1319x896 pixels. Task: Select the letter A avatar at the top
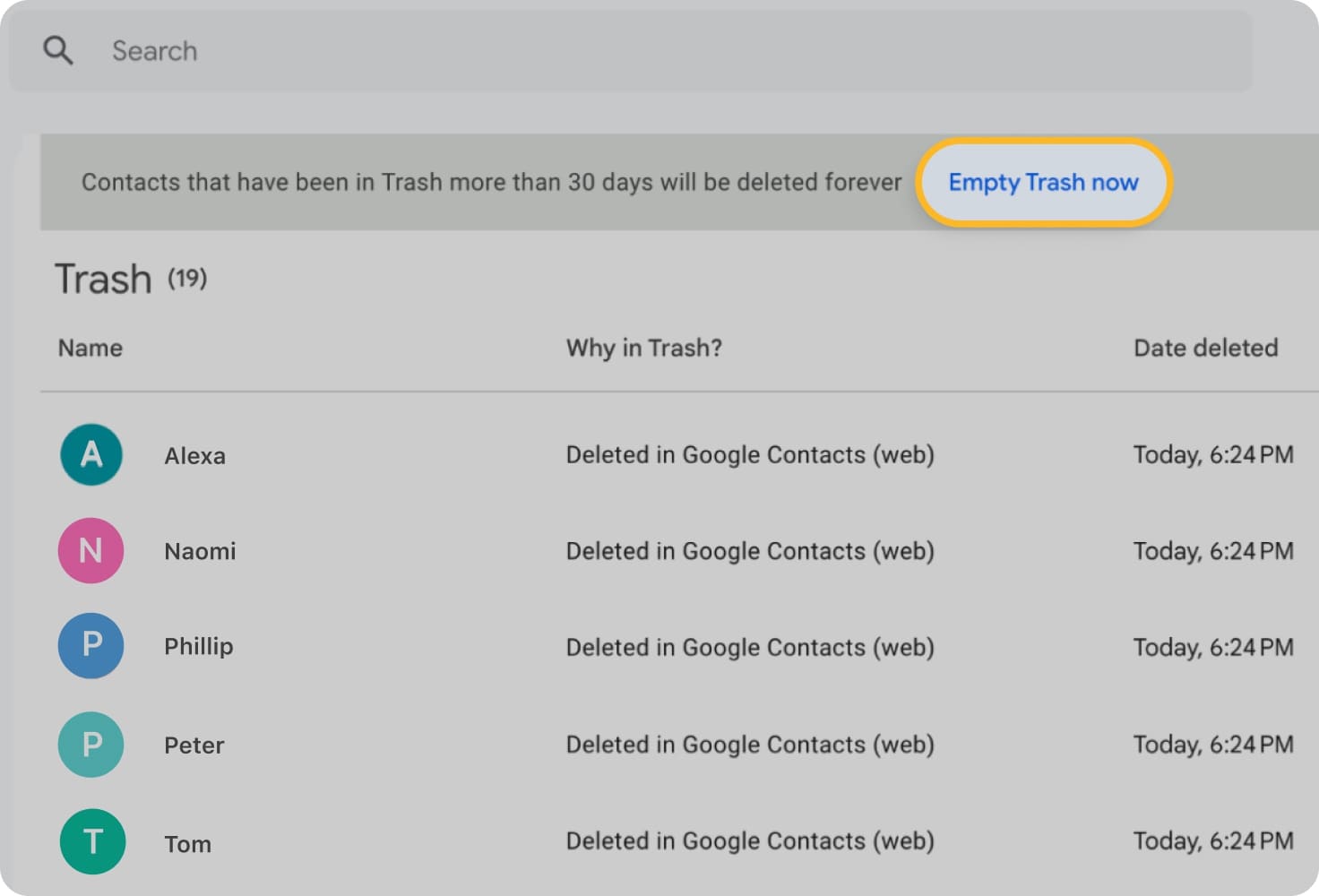pyautogui.click(x=91, y=455)
